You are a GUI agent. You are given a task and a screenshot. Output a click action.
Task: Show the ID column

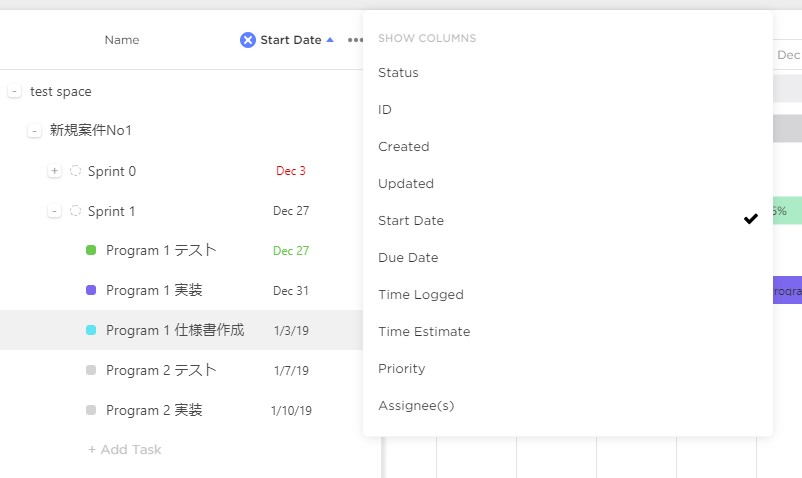point(568,109)
